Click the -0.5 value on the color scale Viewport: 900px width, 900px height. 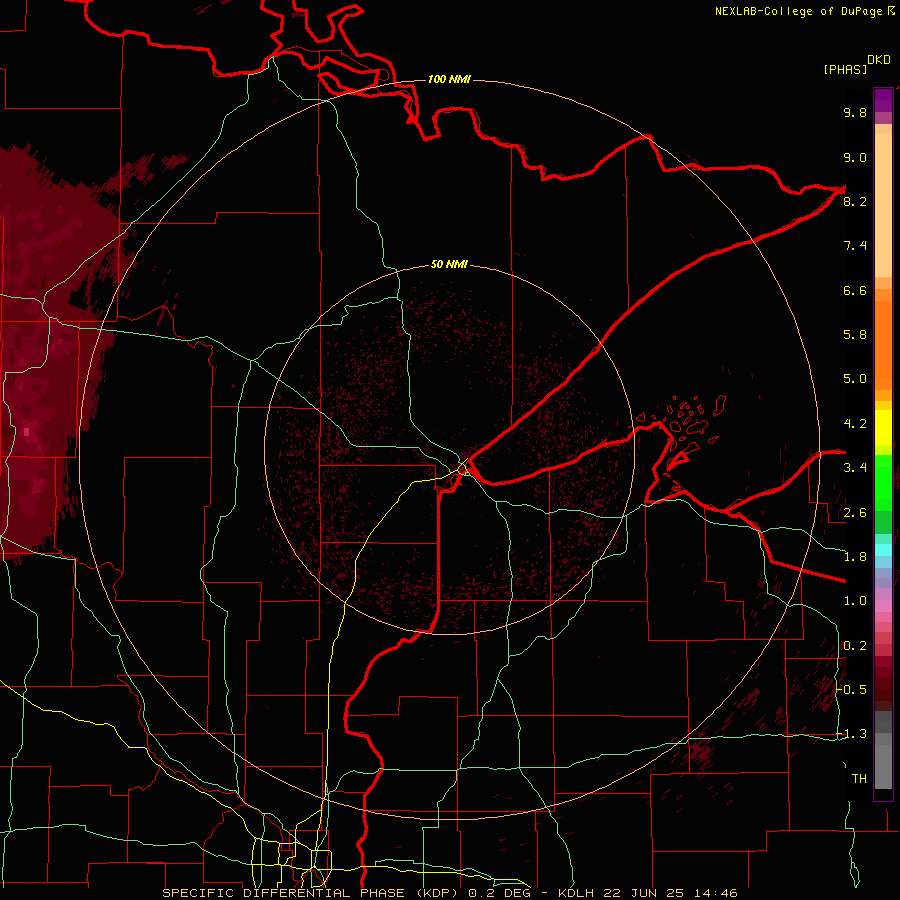pyautogui.click(x=852, y=690)
